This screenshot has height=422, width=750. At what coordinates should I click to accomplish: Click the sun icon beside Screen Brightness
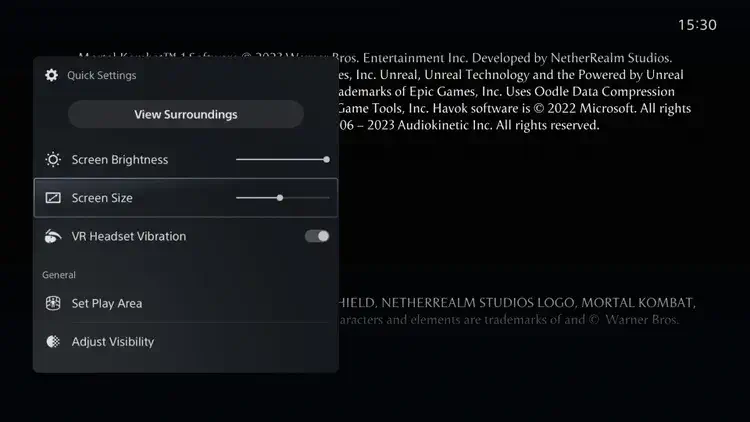(x=53, y=159)
